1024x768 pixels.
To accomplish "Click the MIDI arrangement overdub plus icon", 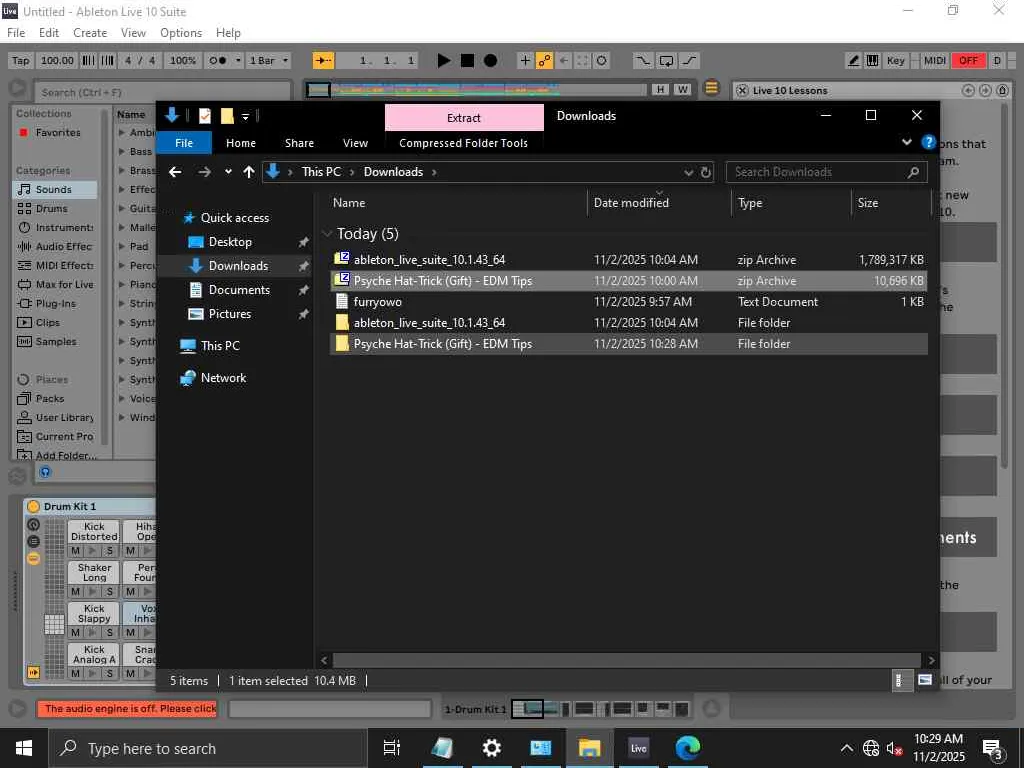I will (x=524, y=61).
